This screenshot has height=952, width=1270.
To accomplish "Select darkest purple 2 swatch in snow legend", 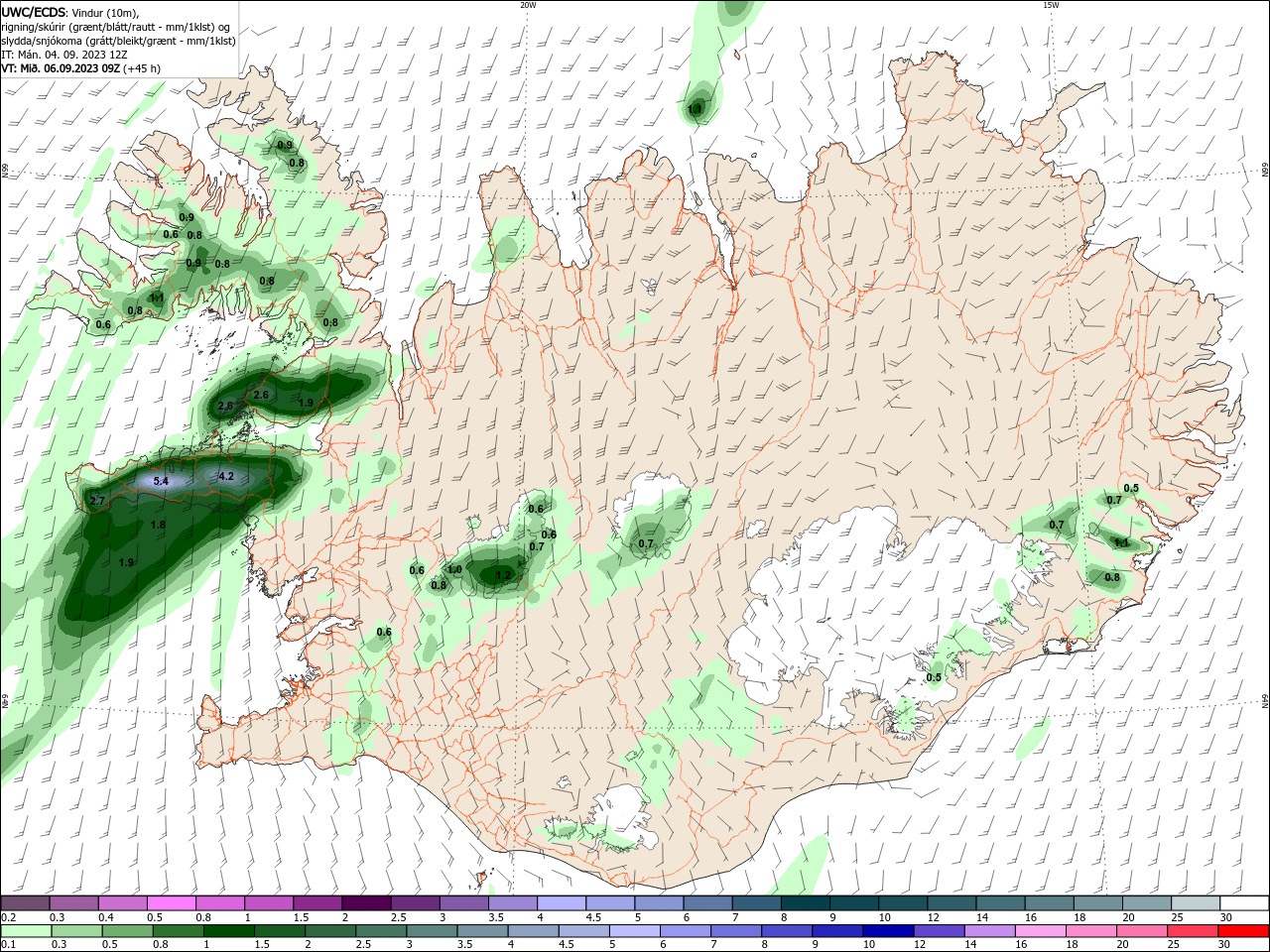I will pyautogui.click(x=366, y=903).
